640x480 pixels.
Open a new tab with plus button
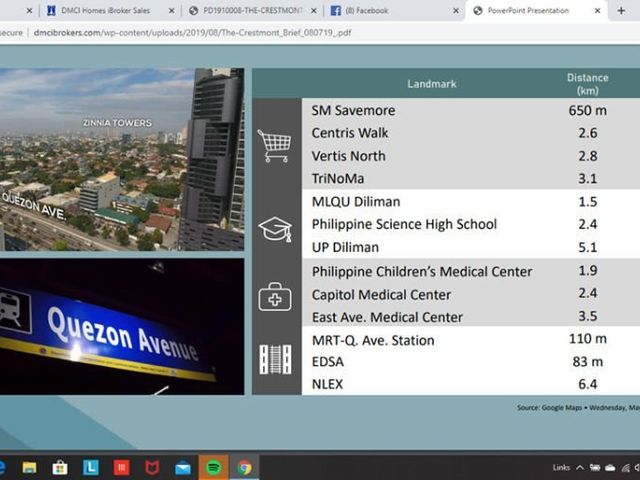(621, 11)
